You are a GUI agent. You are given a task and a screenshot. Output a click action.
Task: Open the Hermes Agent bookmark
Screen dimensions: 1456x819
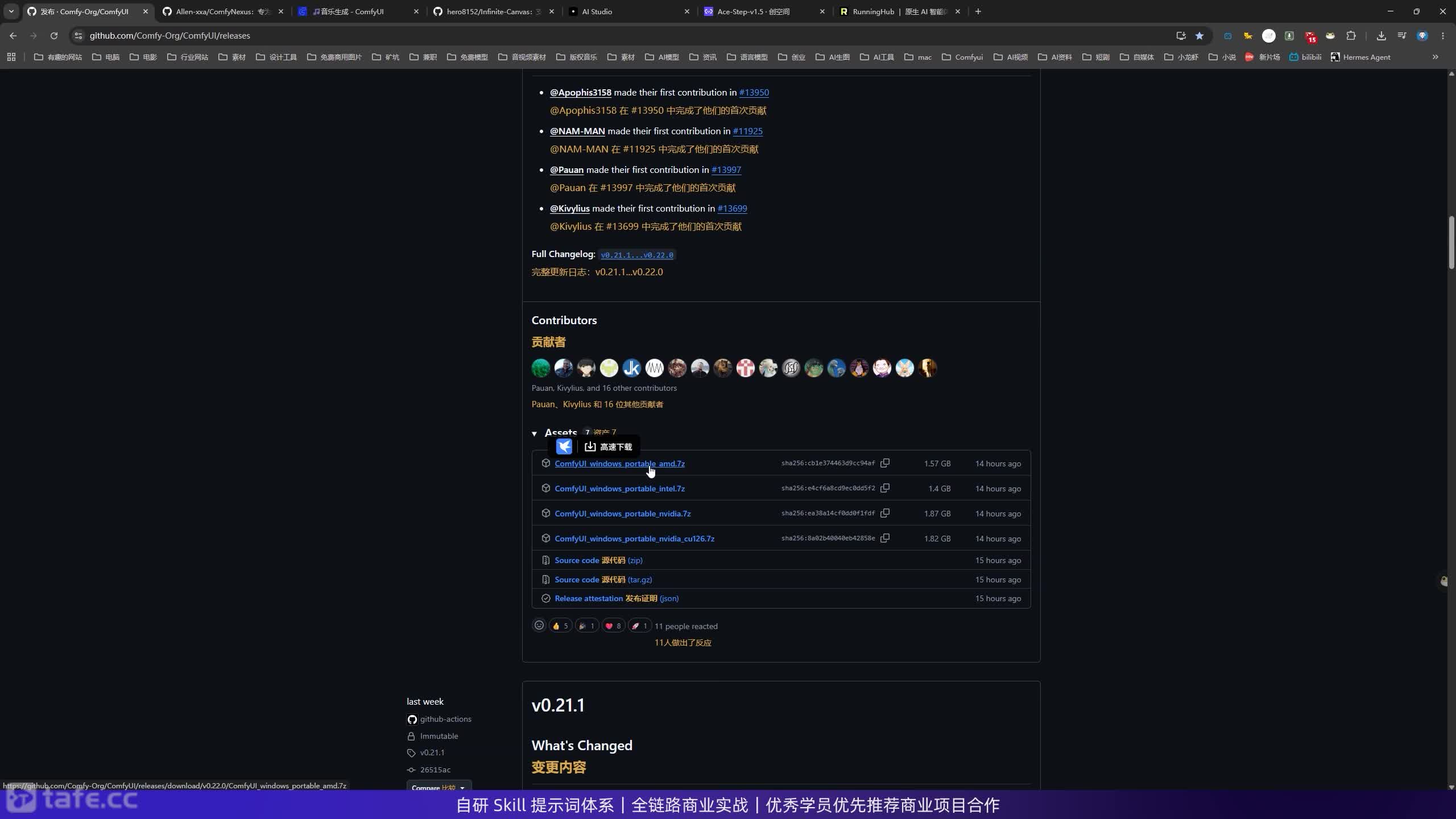[x=1360, y=57]
